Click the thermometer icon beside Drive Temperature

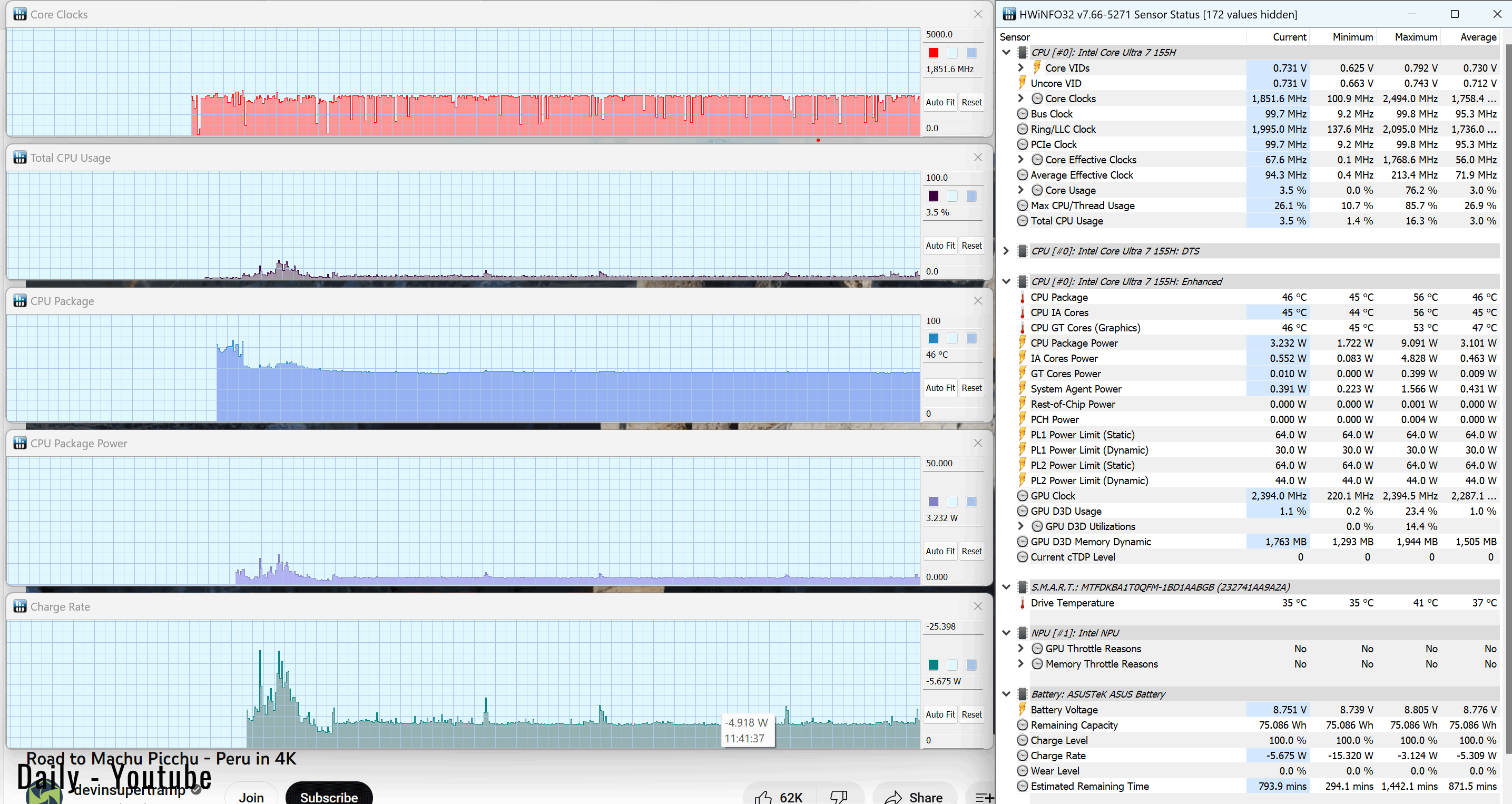click(1023, 603)
